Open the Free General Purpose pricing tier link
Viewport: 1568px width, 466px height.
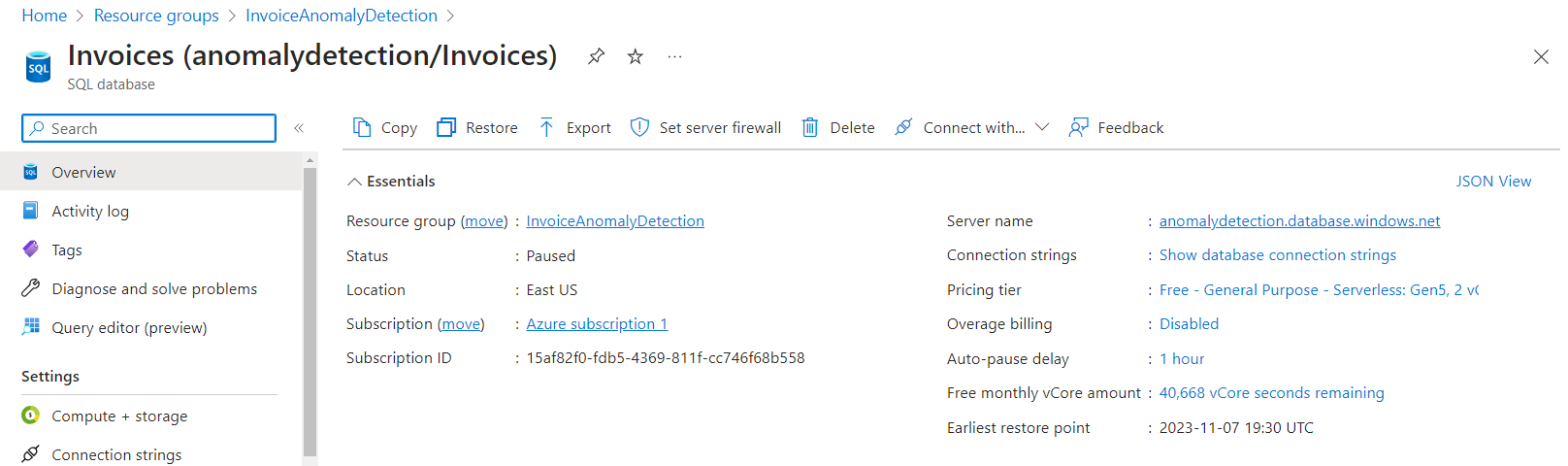1319,290
